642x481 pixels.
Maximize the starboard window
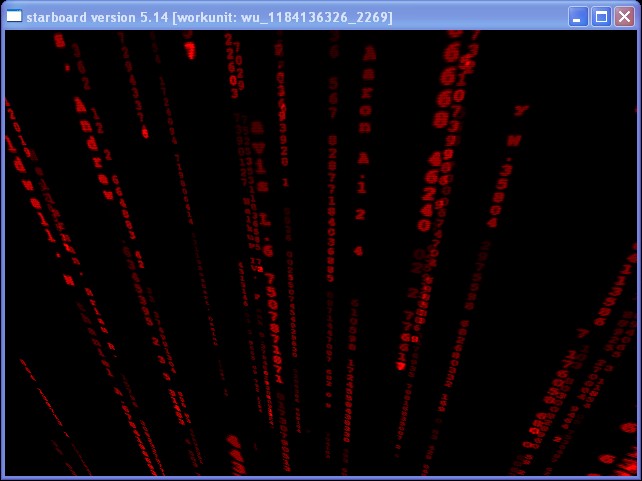click(601, 17)
